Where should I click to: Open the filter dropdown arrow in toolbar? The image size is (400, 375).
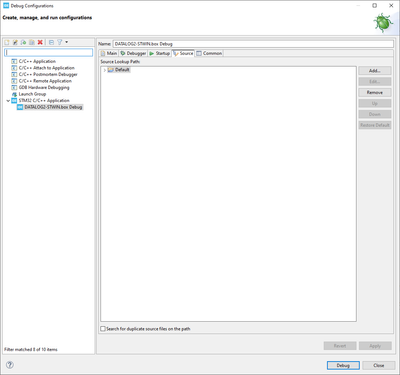coord(66,42)
